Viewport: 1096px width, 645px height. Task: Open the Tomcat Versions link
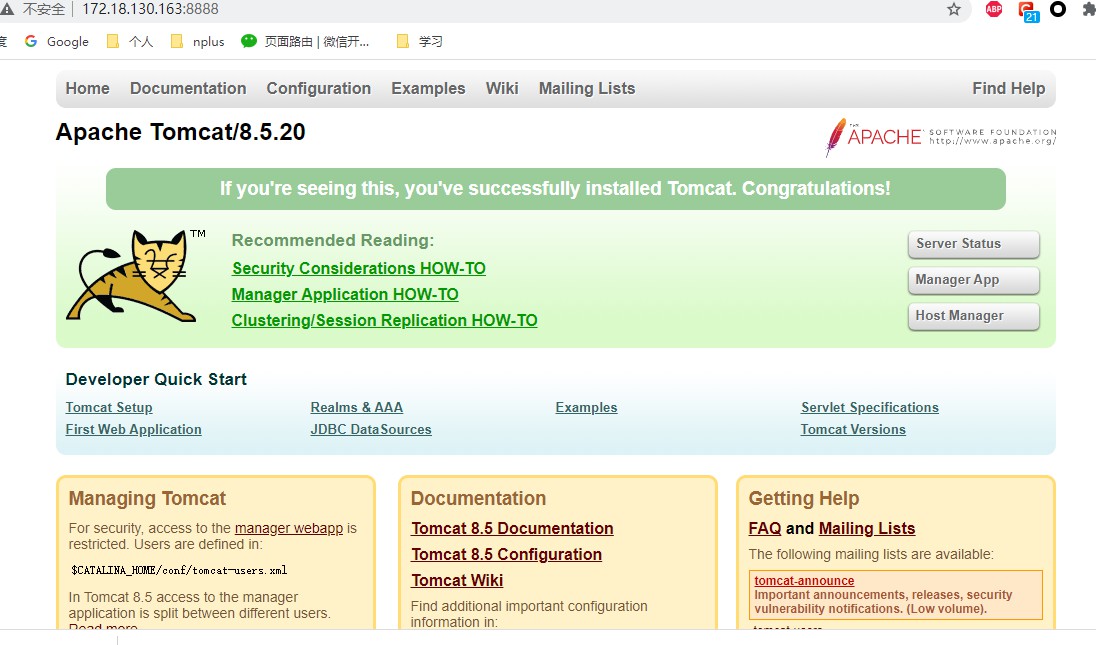pos(853,429)
